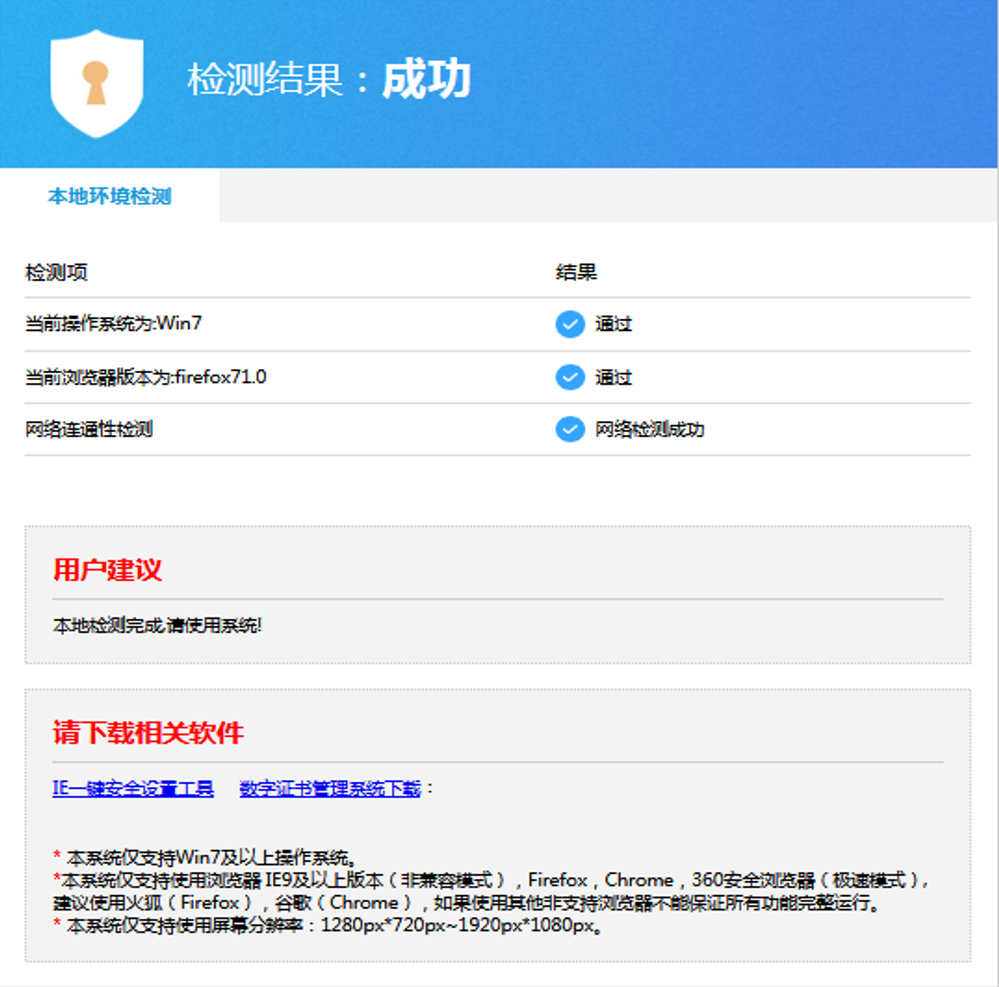Click the note about supported browsers IE9

tap(491, 880)
